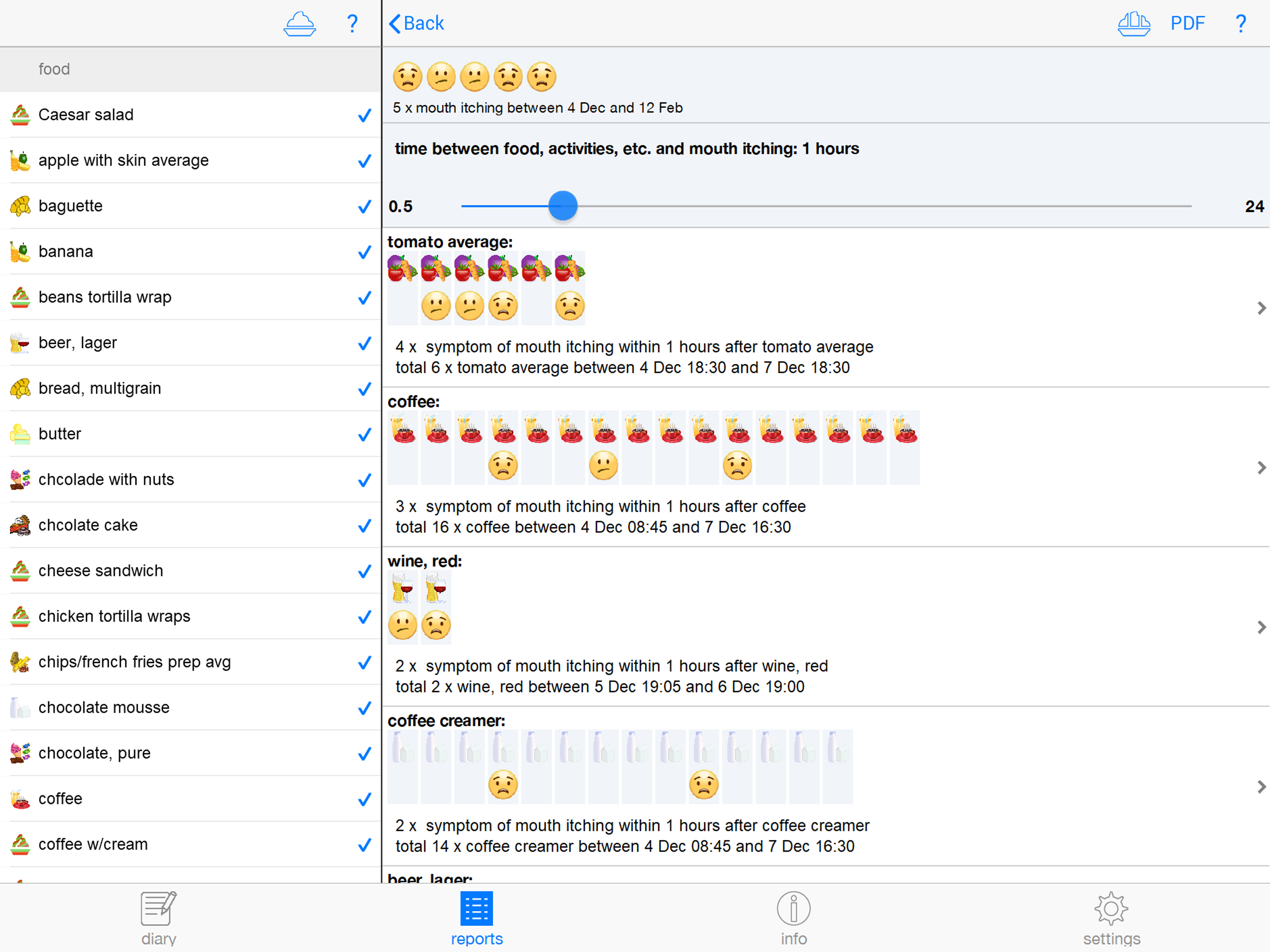
Task: Toggle baguette checkmark
Action: coord(364,207)
